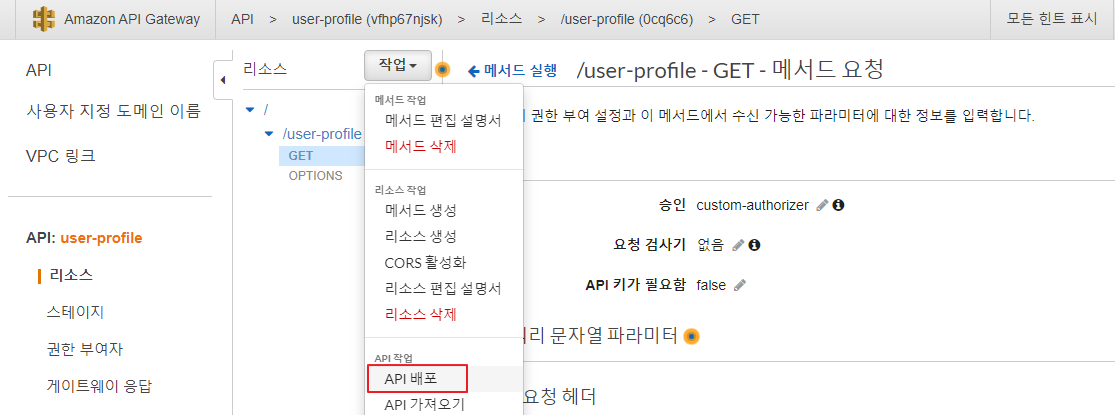Image resolution: width=1115 pixels, height=415 pixels.
Task: Go back via 메서드 실행 link
Action: click(x=511, y=70)
